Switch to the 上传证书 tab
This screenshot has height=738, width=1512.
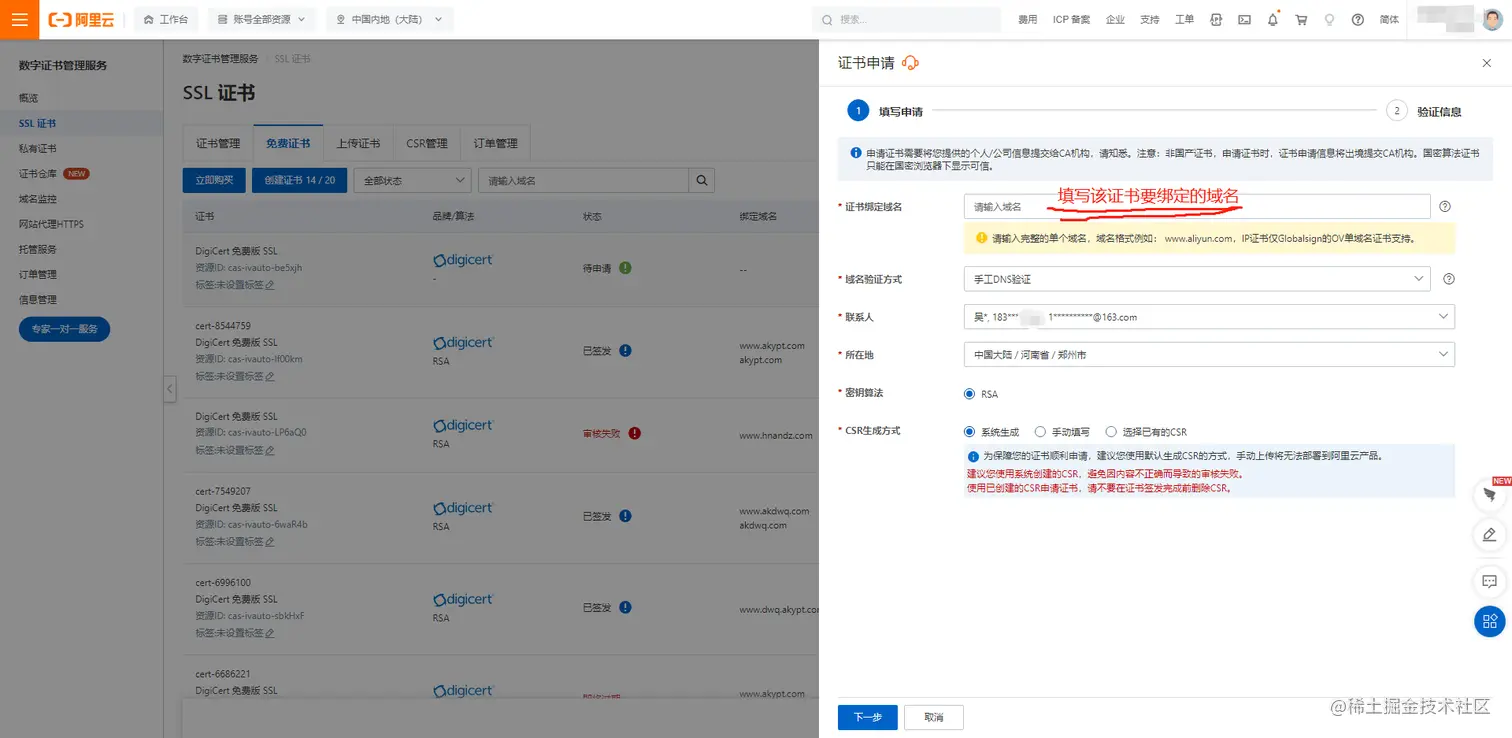coord(358,143)
